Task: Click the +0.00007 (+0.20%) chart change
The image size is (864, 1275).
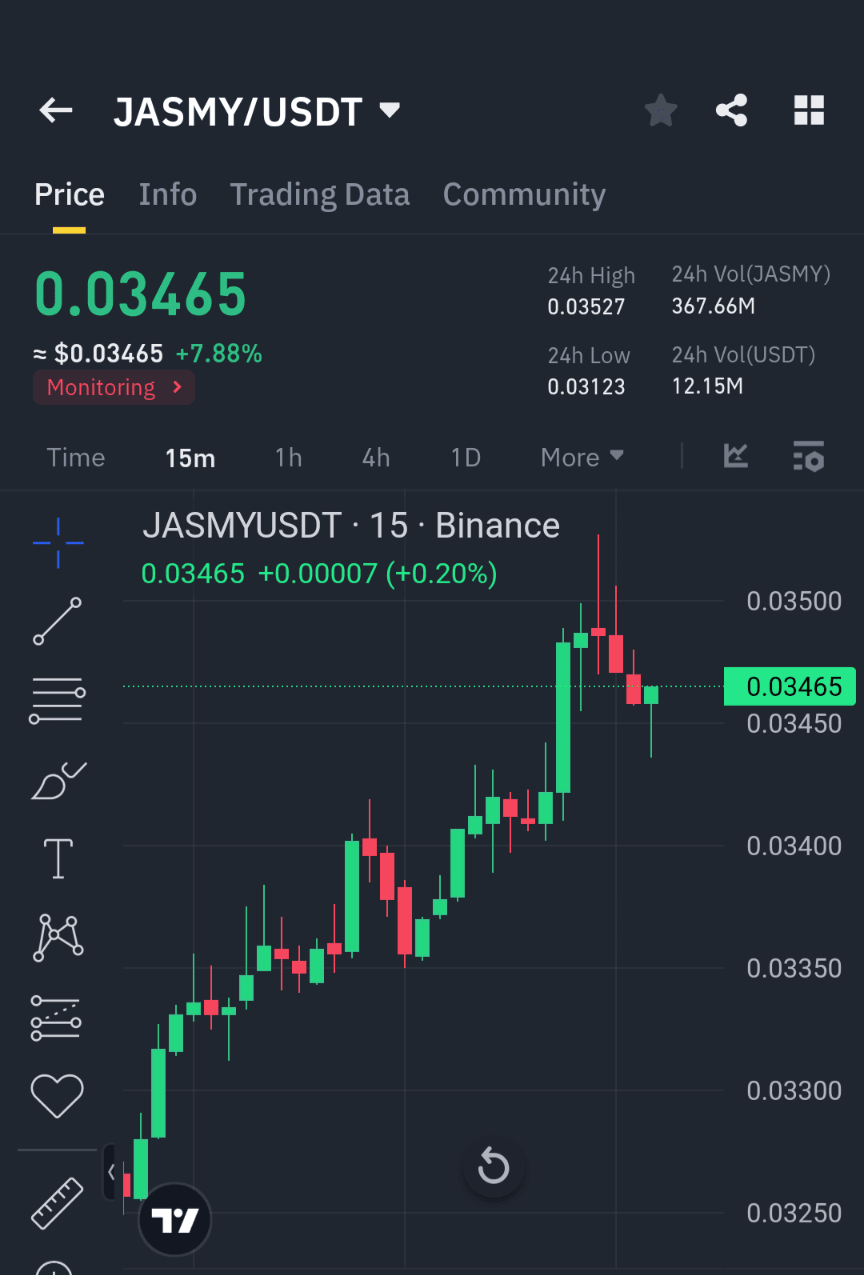Action: click(378, 573)
